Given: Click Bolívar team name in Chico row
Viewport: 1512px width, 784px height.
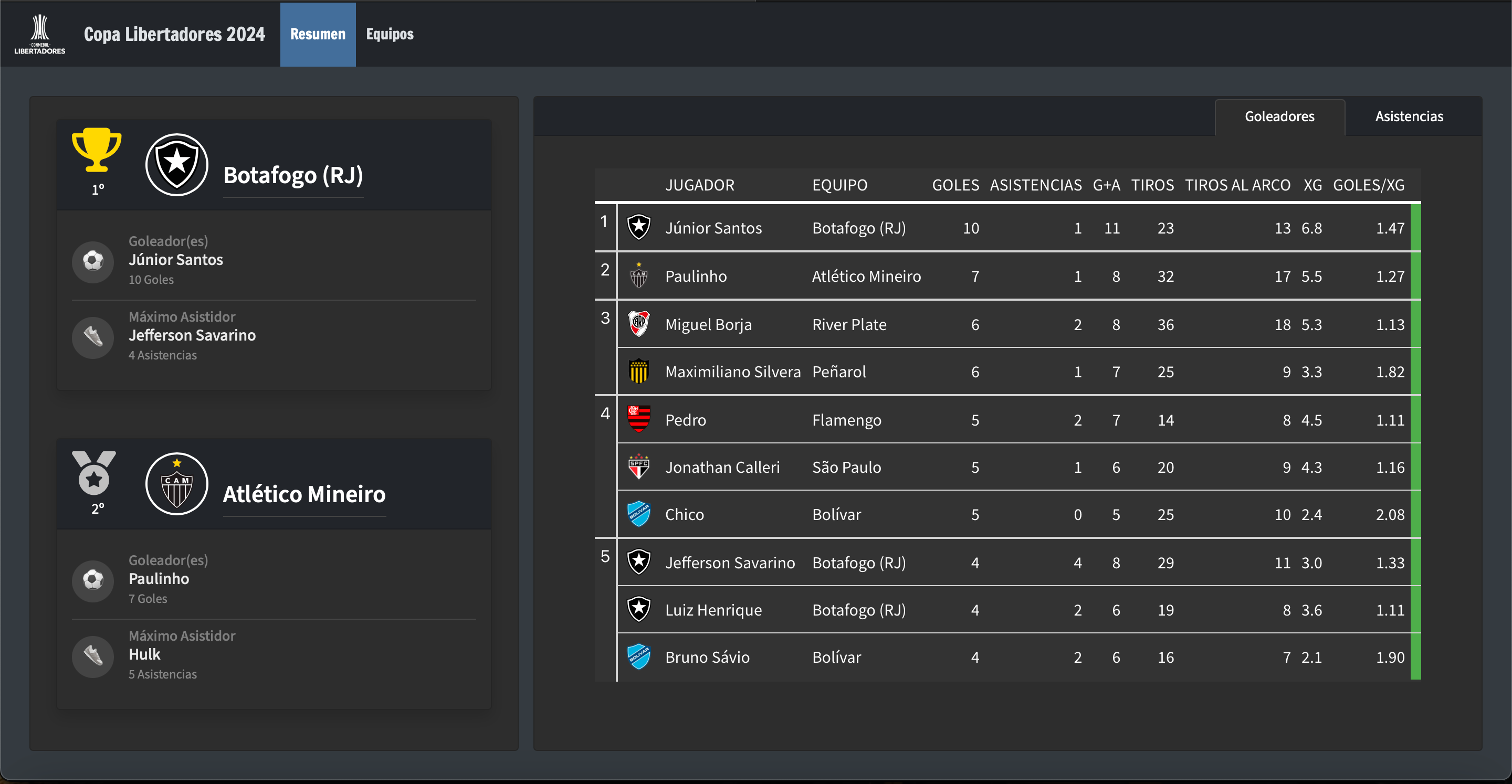Looking at the screenshot, I should pos(836,515).
